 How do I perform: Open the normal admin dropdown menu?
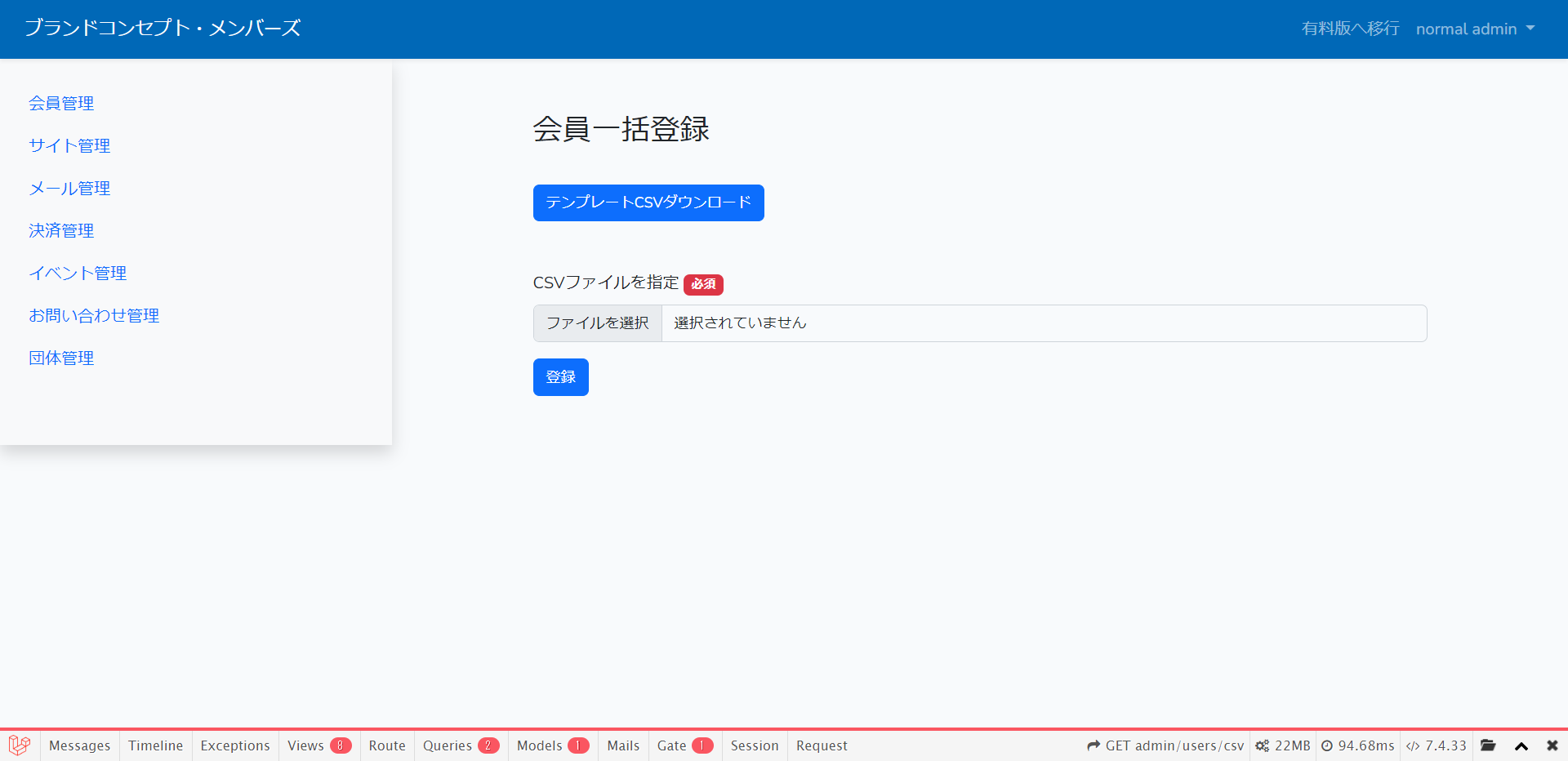[1476, 29]
